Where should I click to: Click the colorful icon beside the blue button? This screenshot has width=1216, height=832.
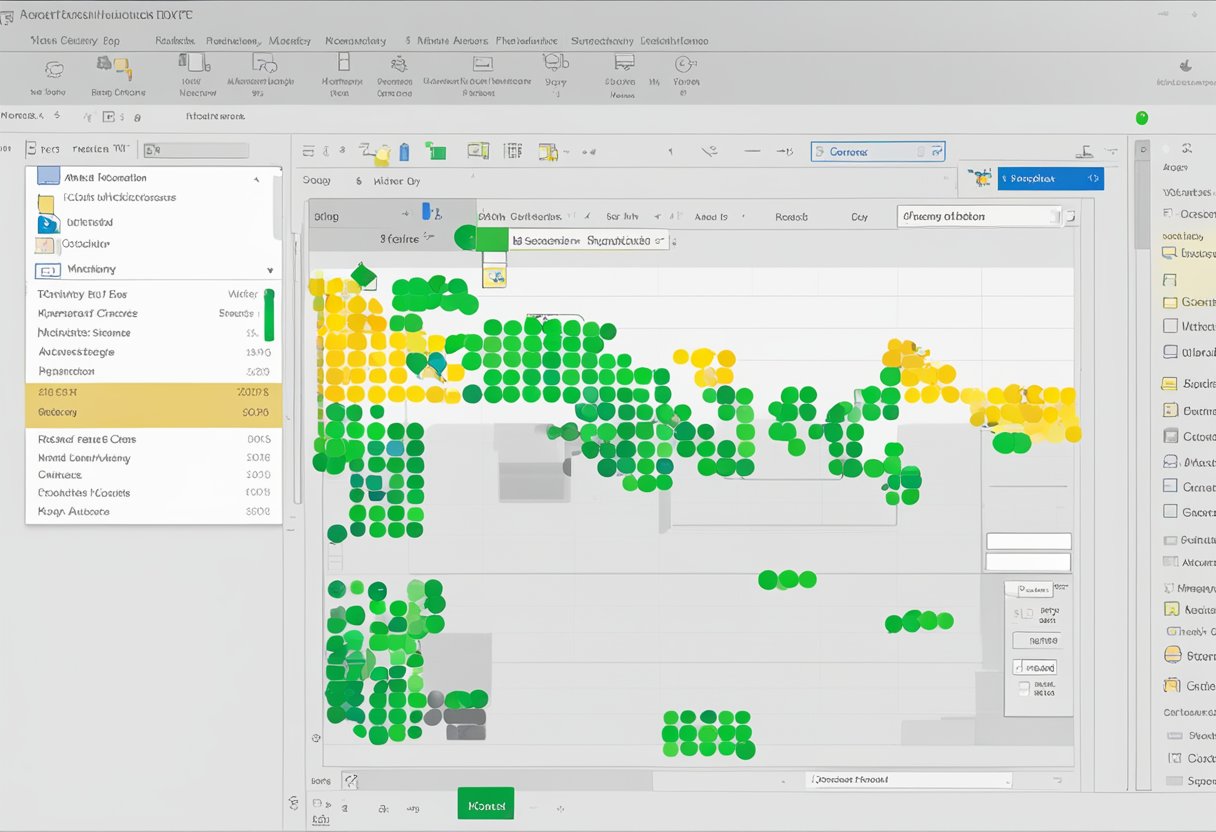pyautogui.click(x=981, y=178)
